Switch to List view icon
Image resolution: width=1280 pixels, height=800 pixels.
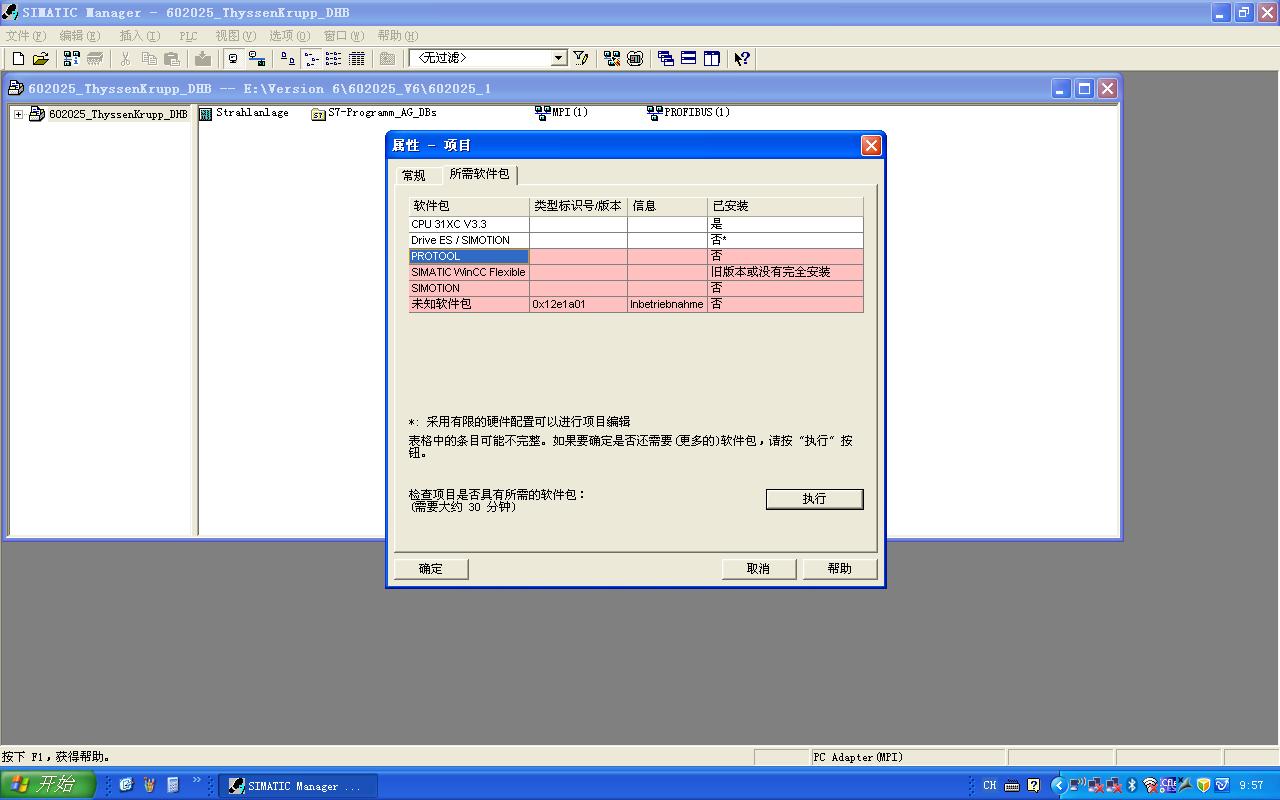point(333,59)
